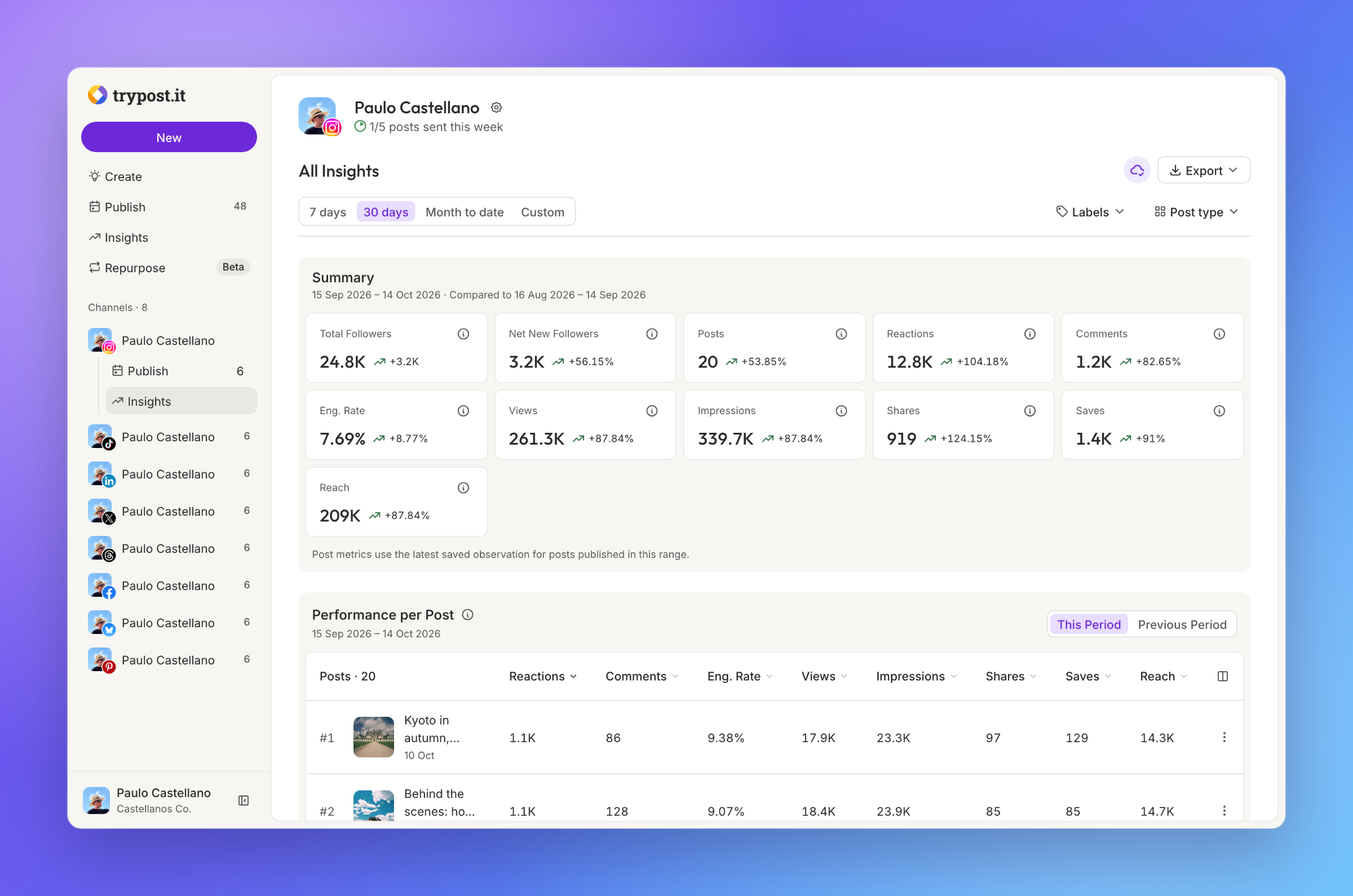Viewport: 1353px width, 896px height.
Task: Show info for the Reach card
Action: click(x=463, y=487)
